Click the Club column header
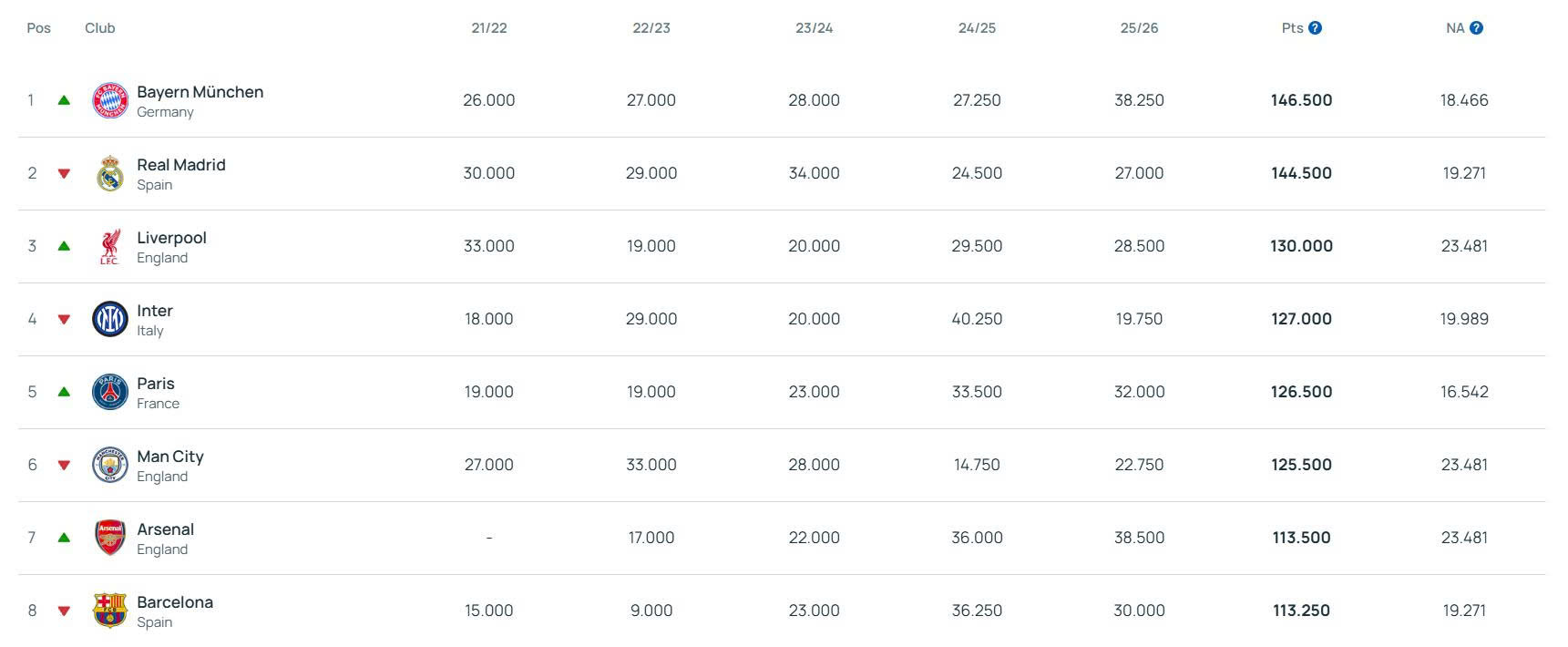The height and width of the screenshot is (647, 1568). point(99,28)
